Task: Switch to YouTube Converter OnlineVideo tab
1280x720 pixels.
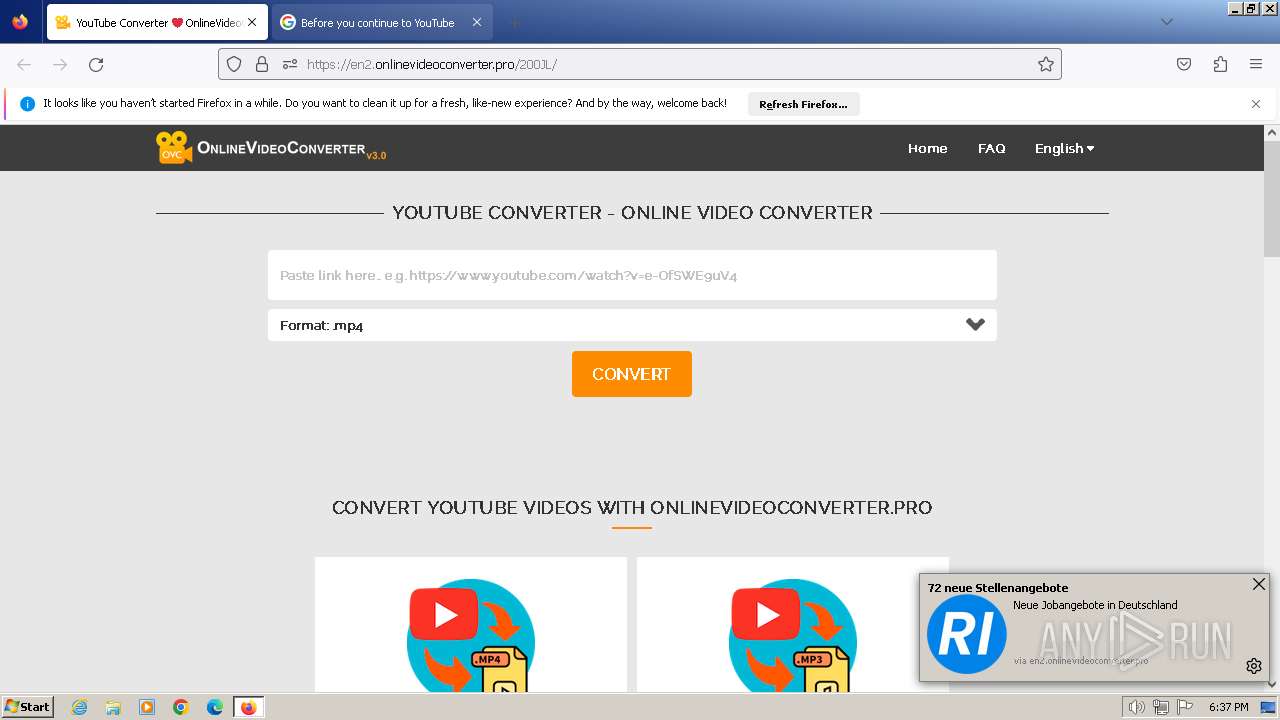Action: click(x=157, y=22)
